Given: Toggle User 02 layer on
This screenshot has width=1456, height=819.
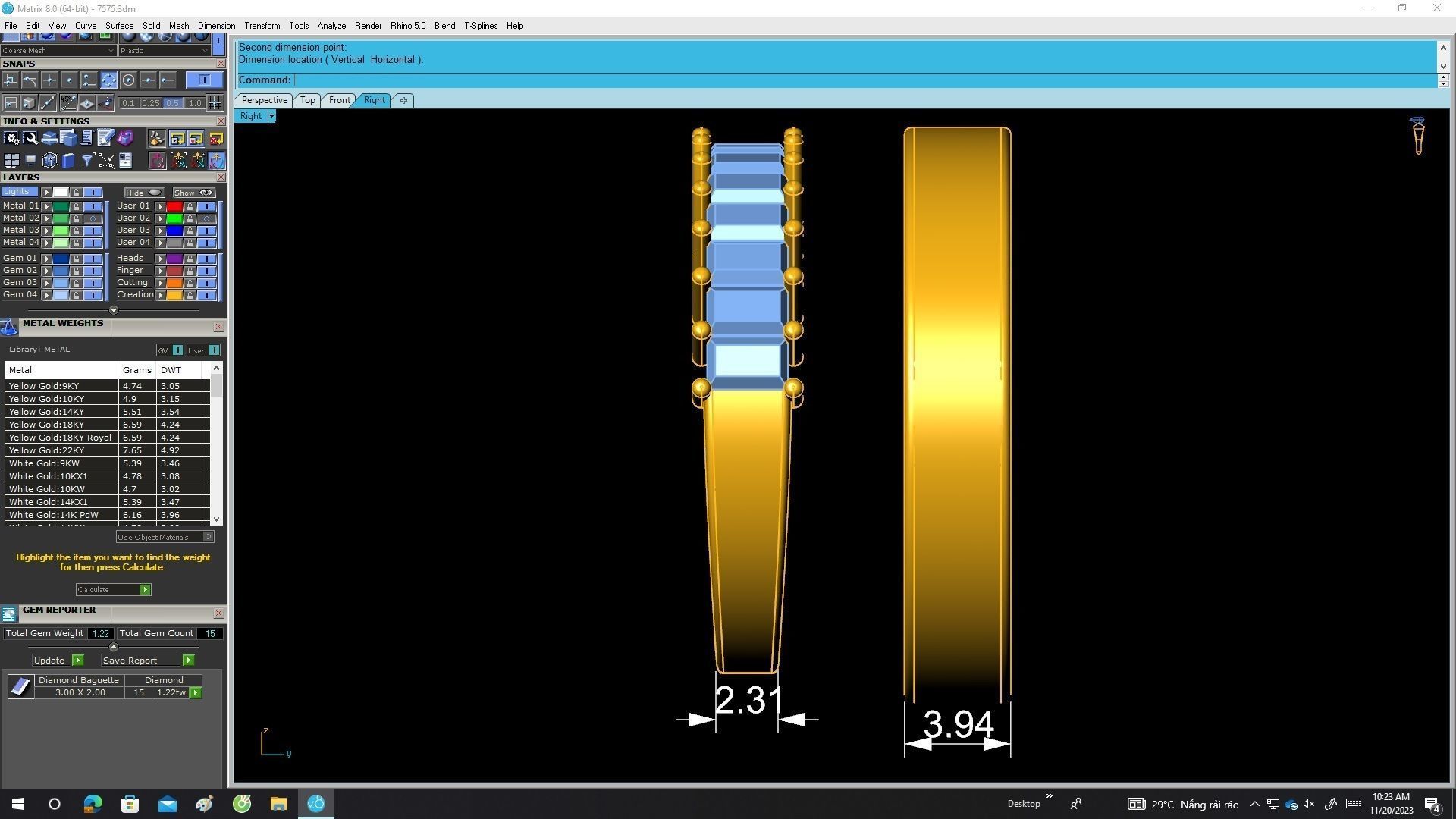Looking at the screenshot, I should (x=206, y=218).
